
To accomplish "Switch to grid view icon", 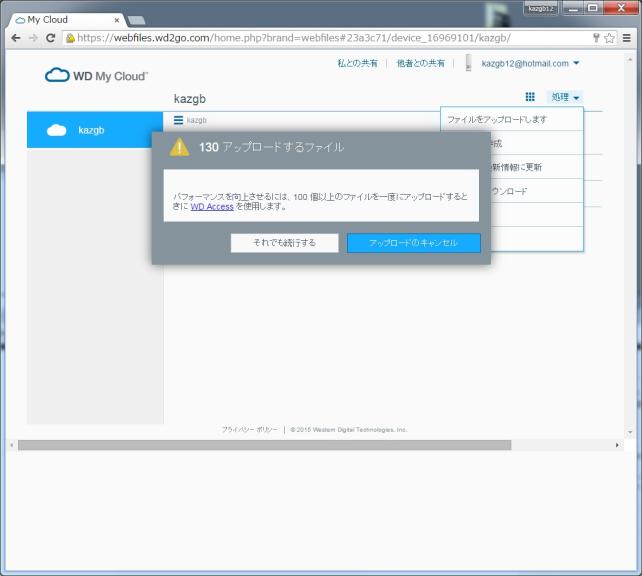I will [530, 97].
